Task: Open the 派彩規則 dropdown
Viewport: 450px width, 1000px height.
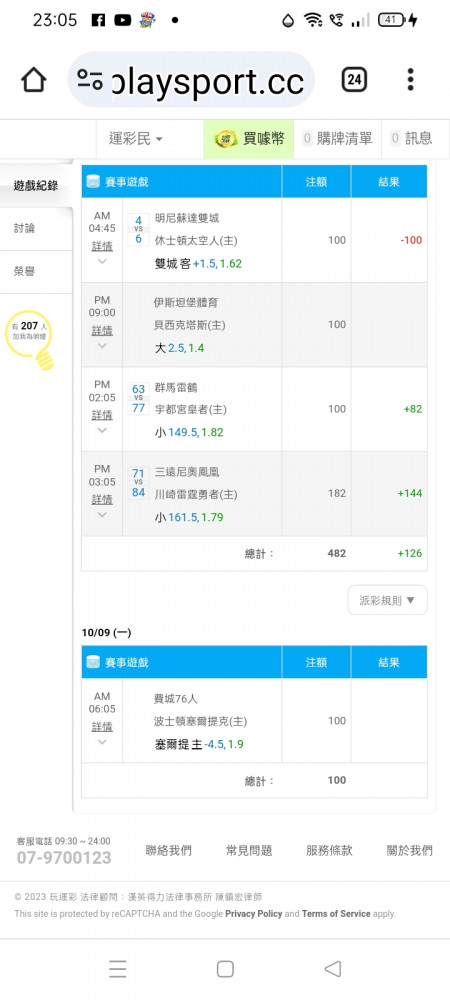Action: pyautogui.click(x=388, y=600)
